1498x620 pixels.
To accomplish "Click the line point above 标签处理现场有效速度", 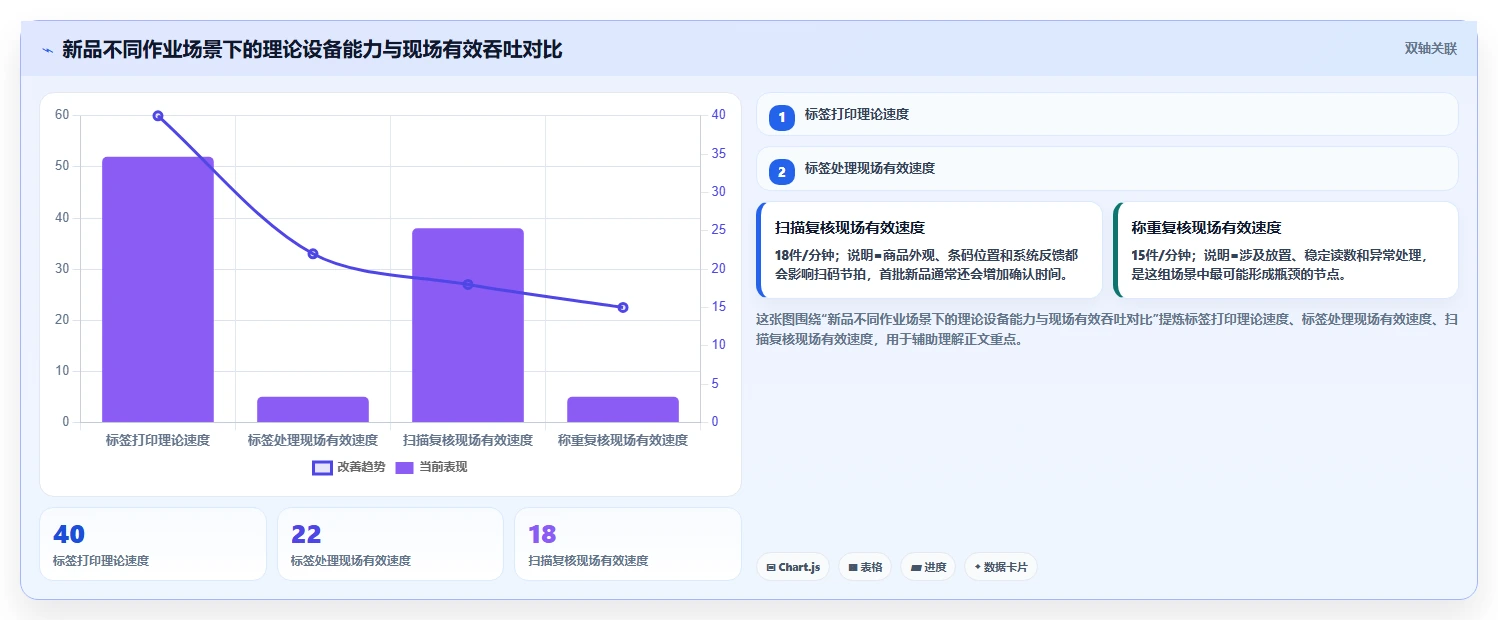I will click(x=313, y=254).
